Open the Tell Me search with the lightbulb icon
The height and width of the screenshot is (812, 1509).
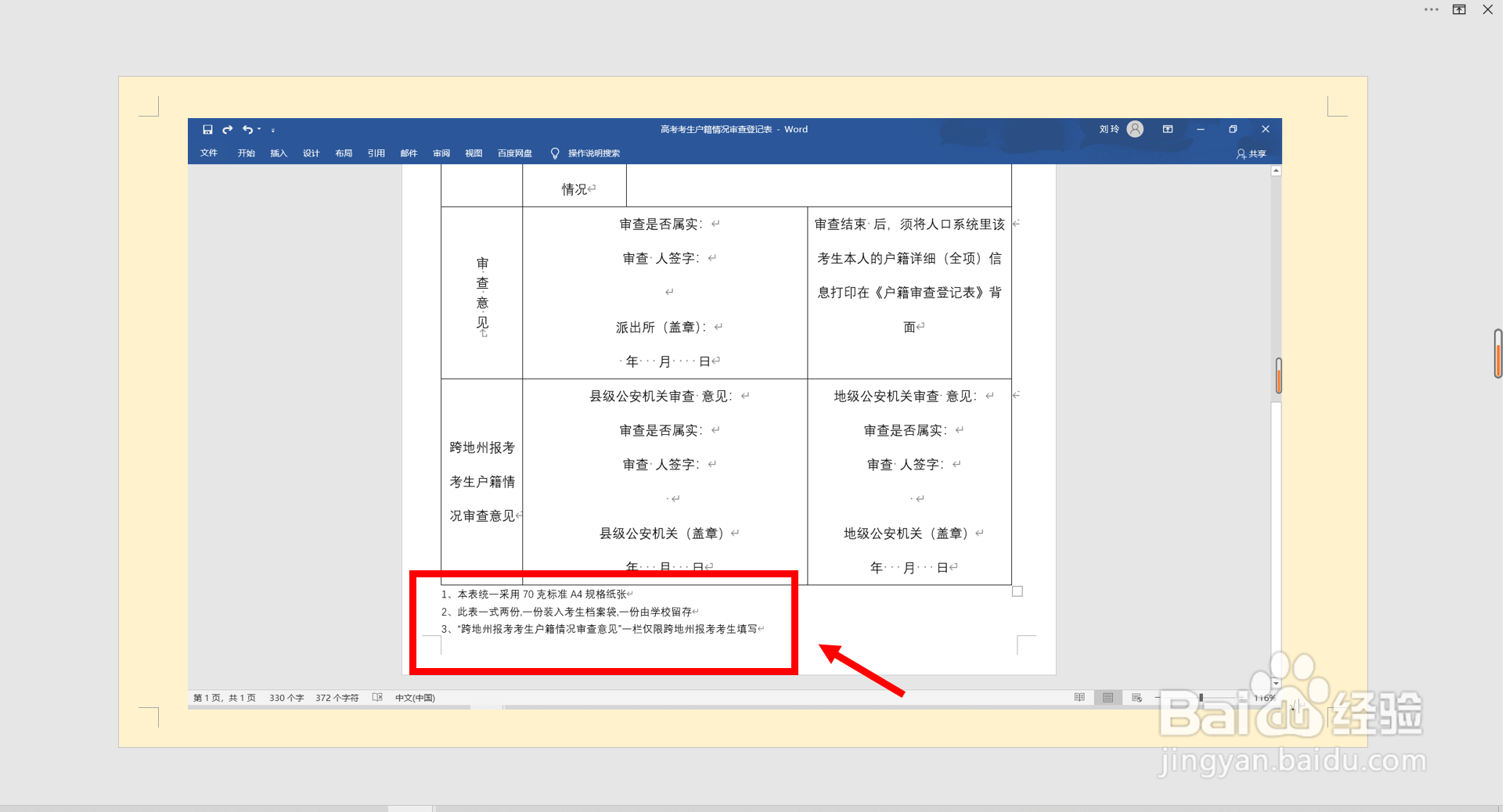point(556,153)
